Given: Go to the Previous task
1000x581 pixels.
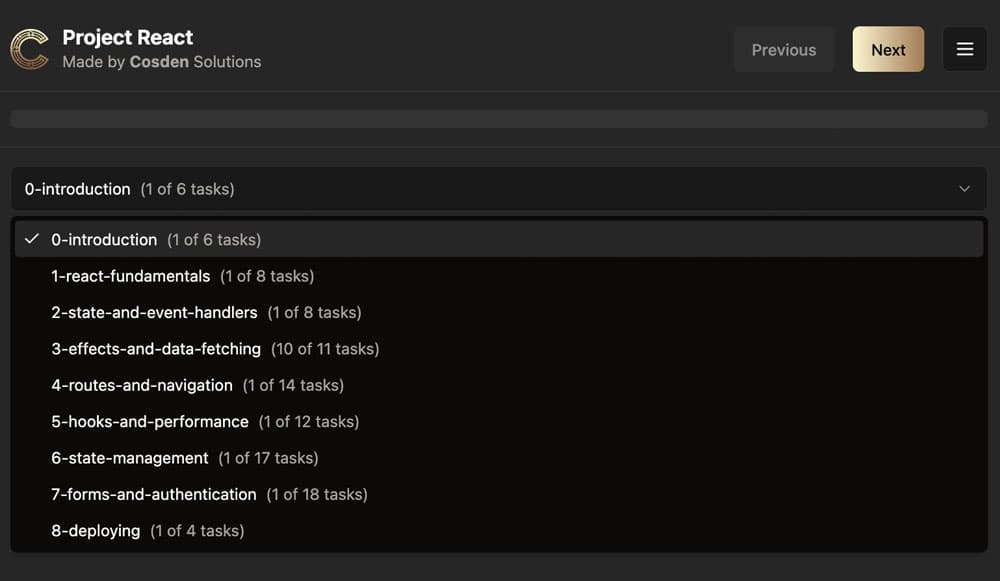Looking at the screenshot, I should (784, 49).
